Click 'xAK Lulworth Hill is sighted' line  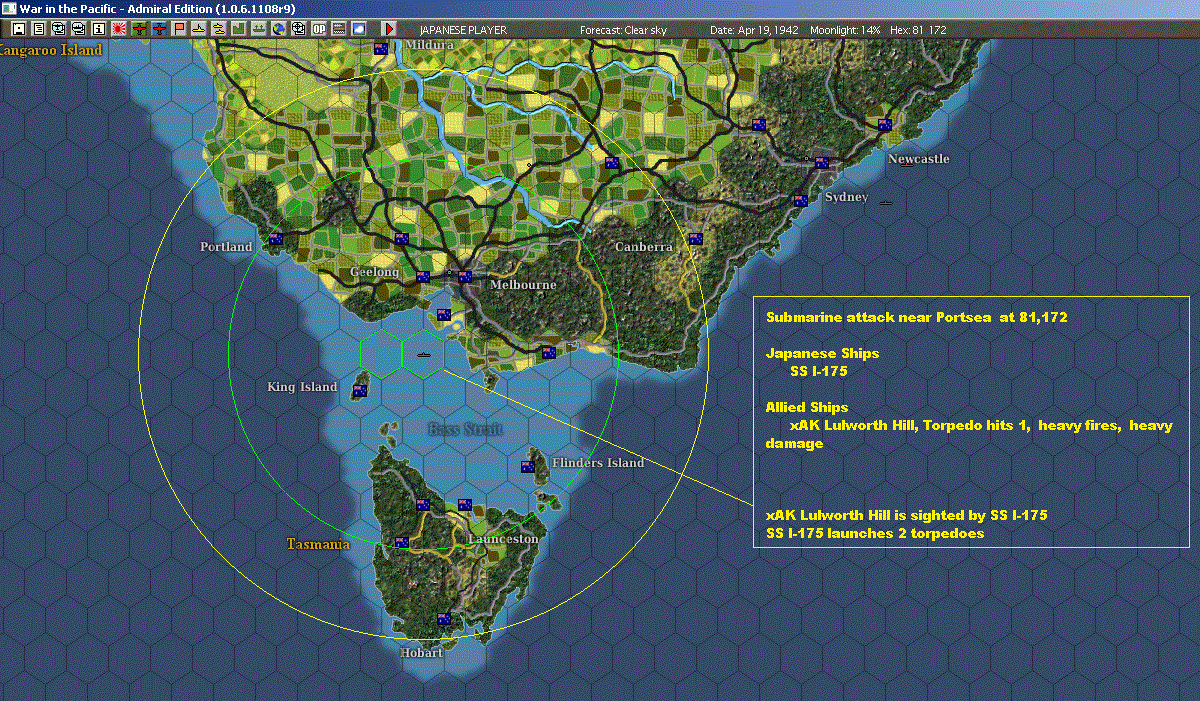tap(907, 515)
